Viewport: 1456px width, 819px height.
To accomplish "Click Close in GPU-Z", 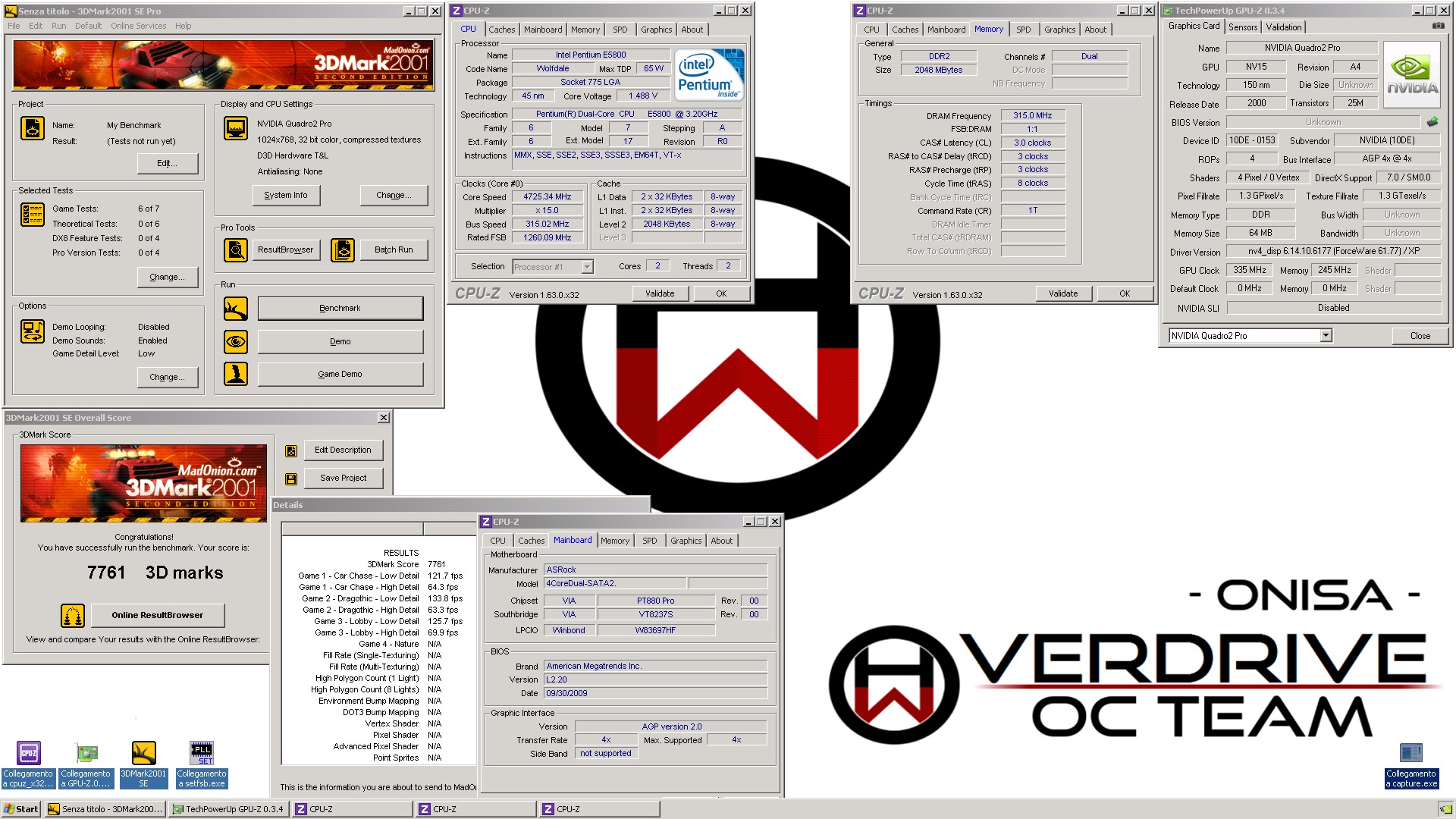I will [x=1420, y=336].
